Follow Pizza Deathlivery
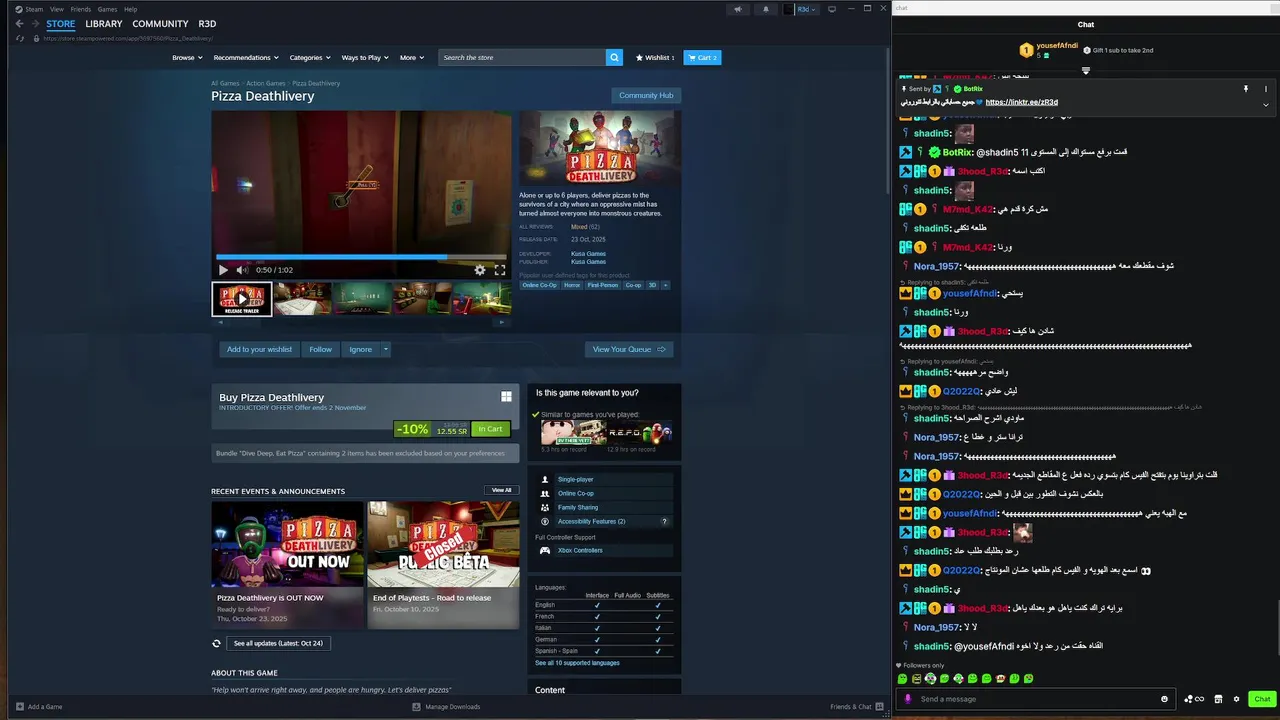This screenshot has height=720, width=1280. pyautogui.click(x=320, y=349)
